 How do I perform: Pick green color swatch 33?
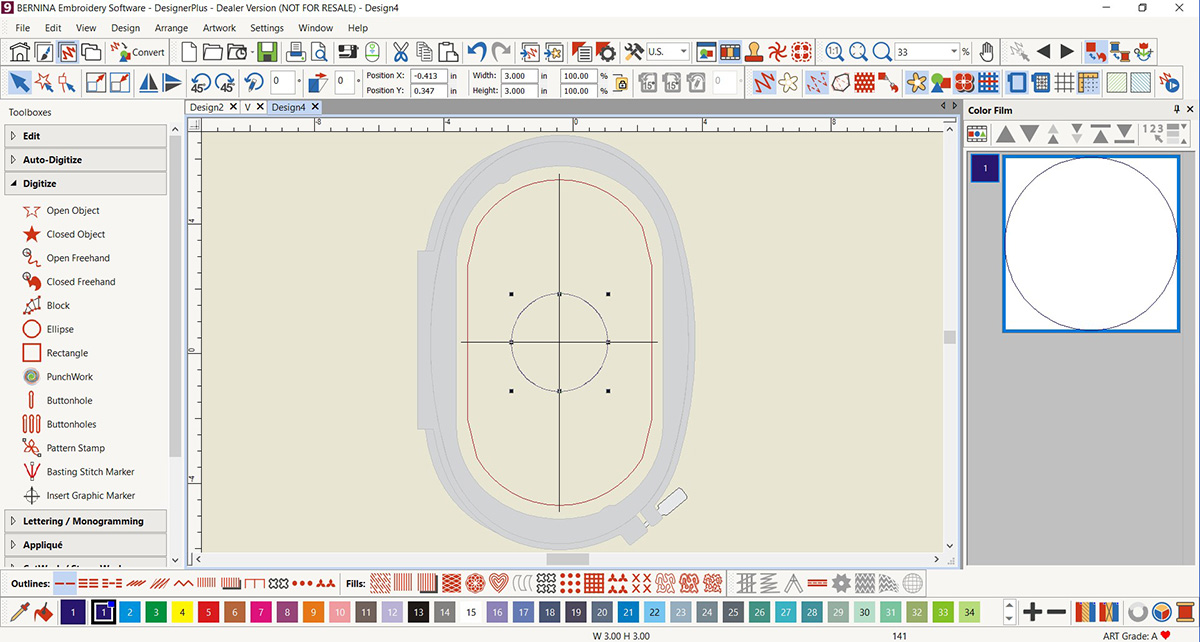(941, 611)
